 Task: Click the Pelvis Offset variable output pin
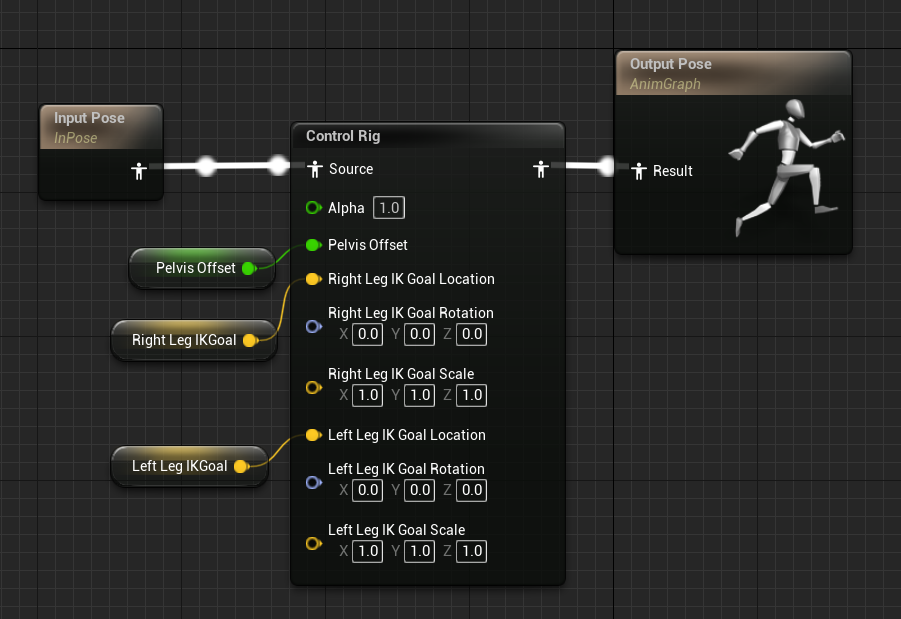249,268
